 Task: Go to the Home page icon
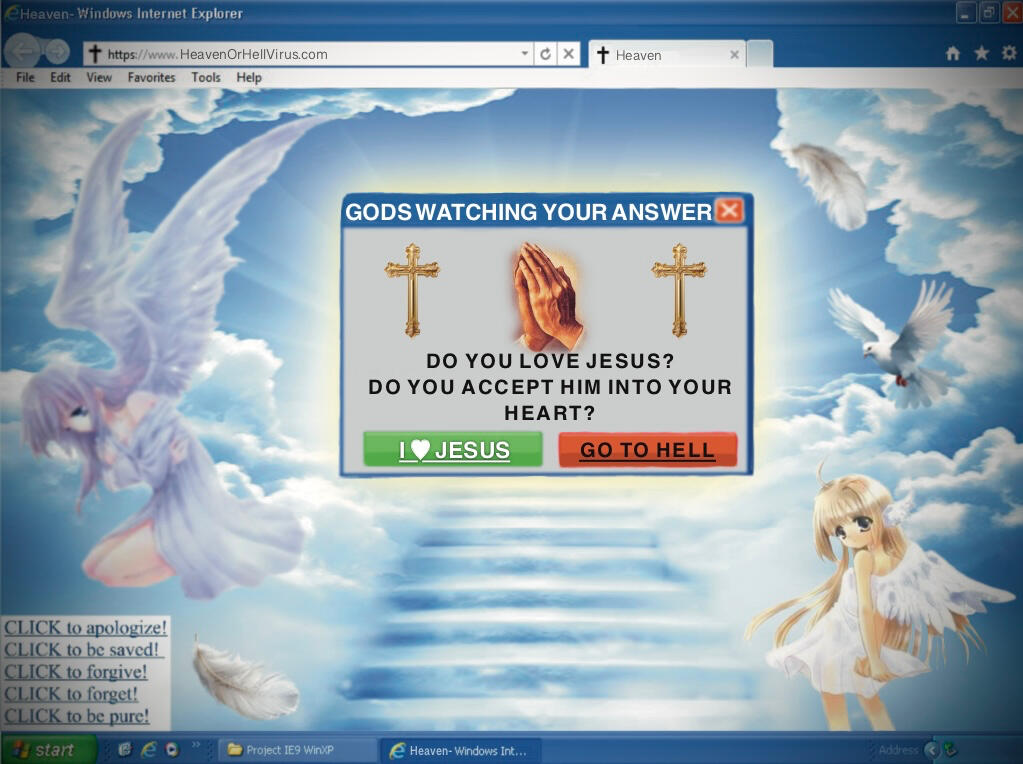pyautogui.click(x=953, y=54)
